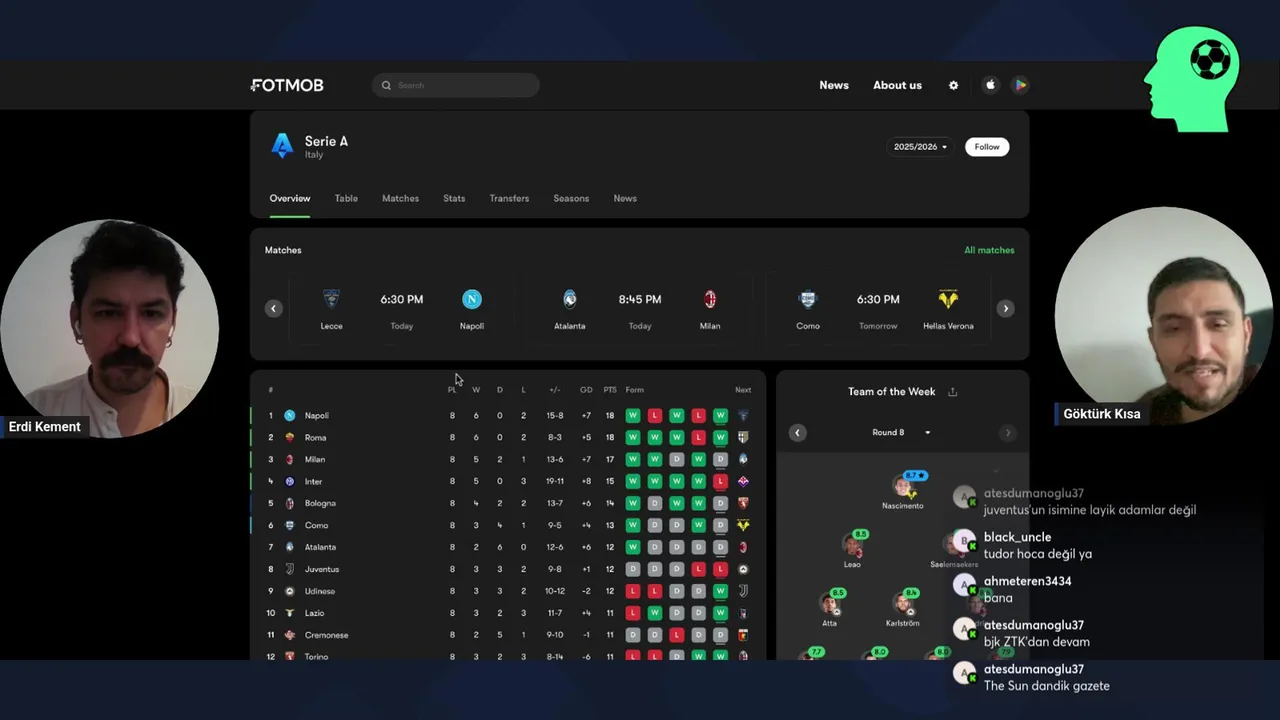Follow the Serie A league
Screen dimensions: 1280x720
(987, 147)
